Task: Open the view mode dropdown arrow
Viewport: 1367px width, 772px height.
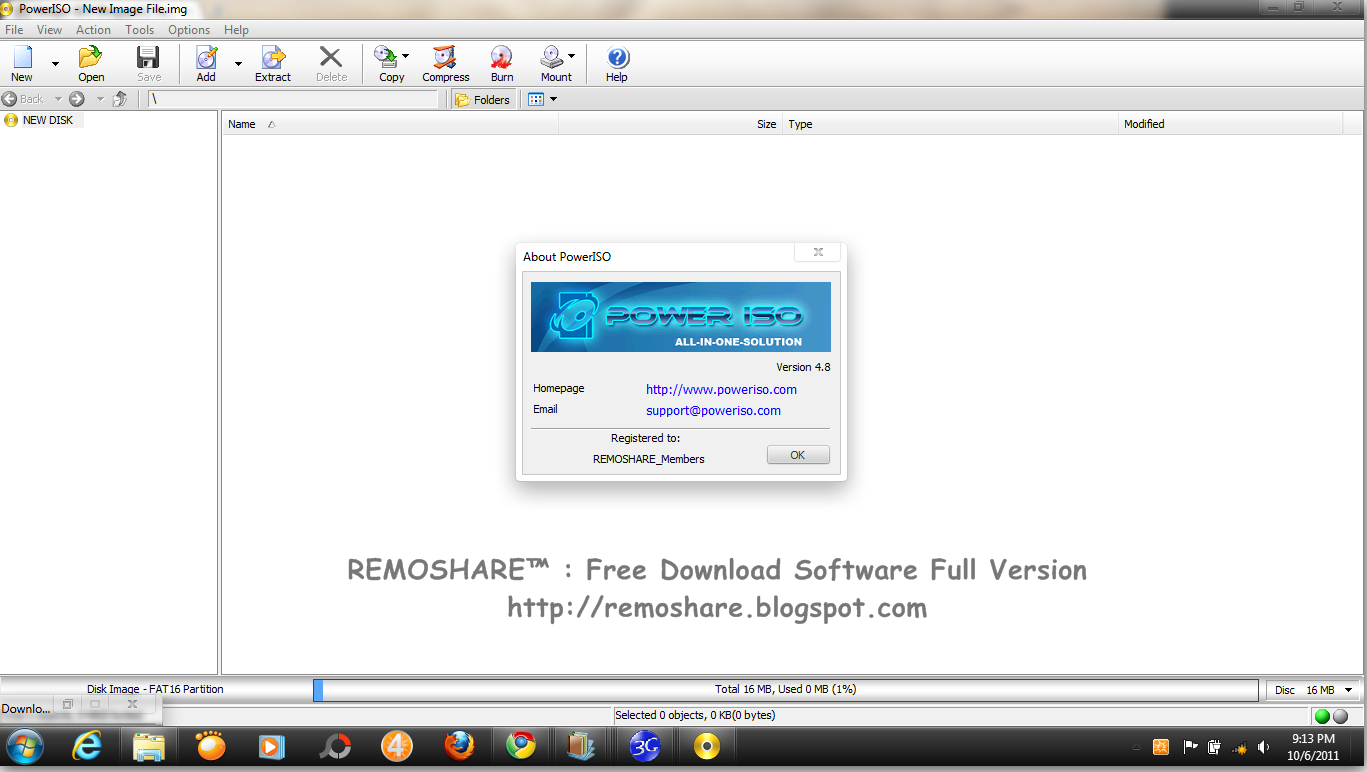Action: tap(553, 99)
